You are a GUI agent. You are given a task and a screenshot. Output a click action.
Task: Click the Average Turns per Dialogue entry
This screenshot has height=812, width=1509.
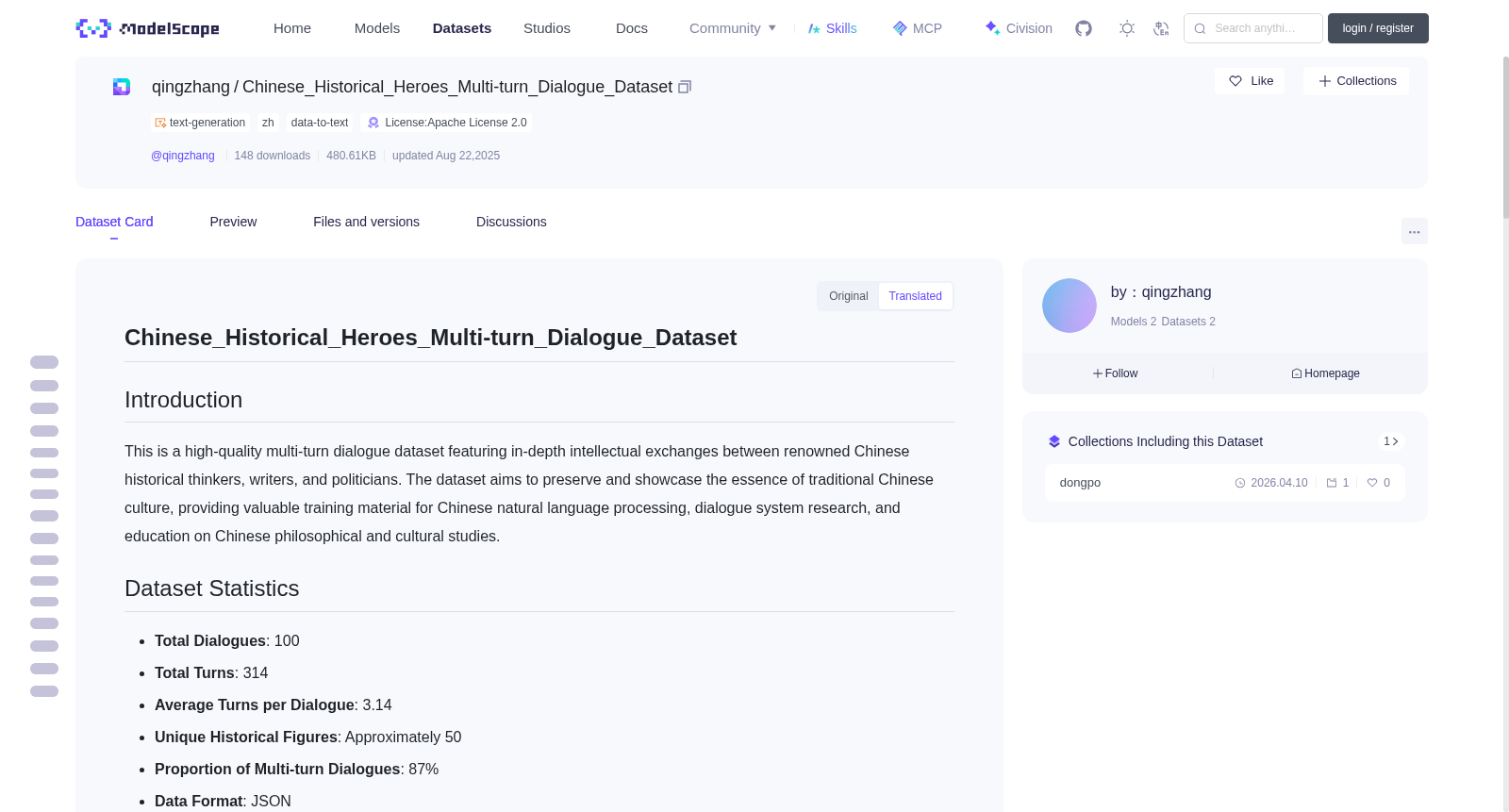pyautogui.click(x=274, y=705)
